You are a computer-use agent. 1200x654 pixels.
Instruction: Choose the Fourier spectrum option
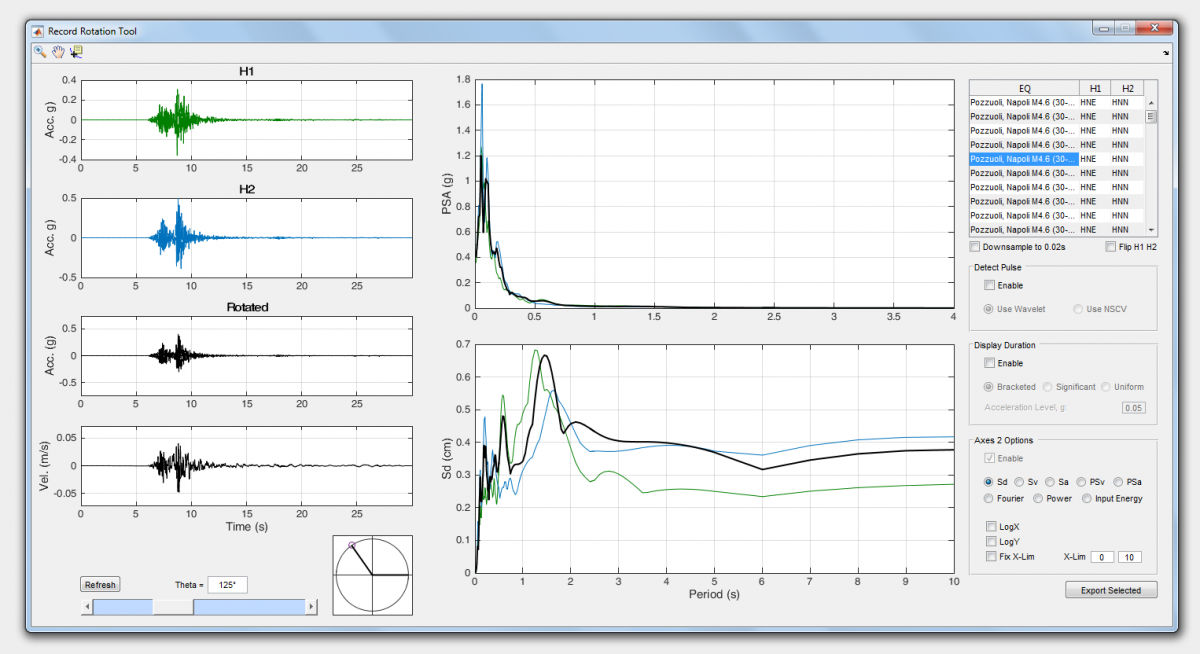[990, 498]
